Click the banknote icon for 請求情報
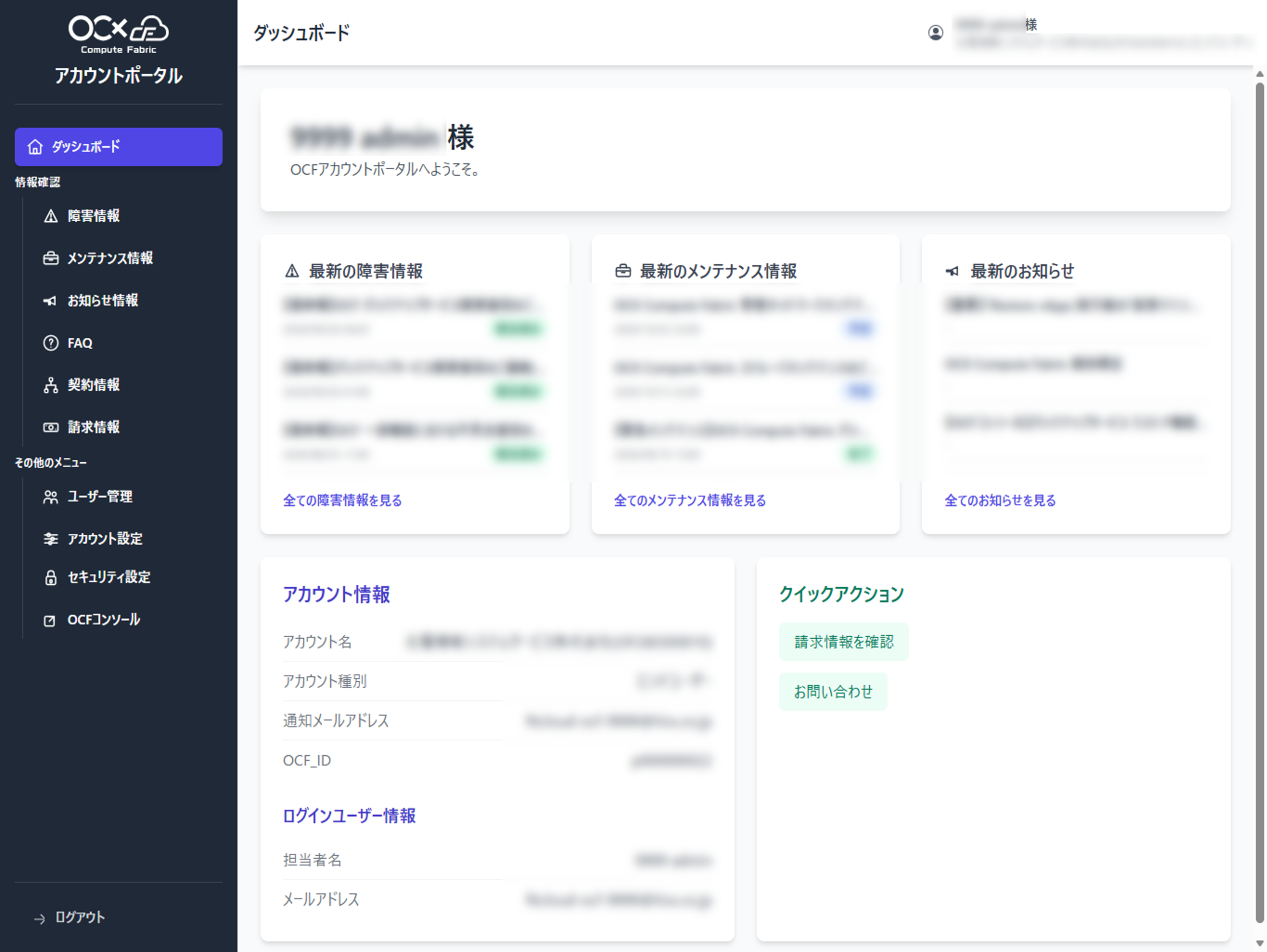1267x952 pixels. coord(51,427)
